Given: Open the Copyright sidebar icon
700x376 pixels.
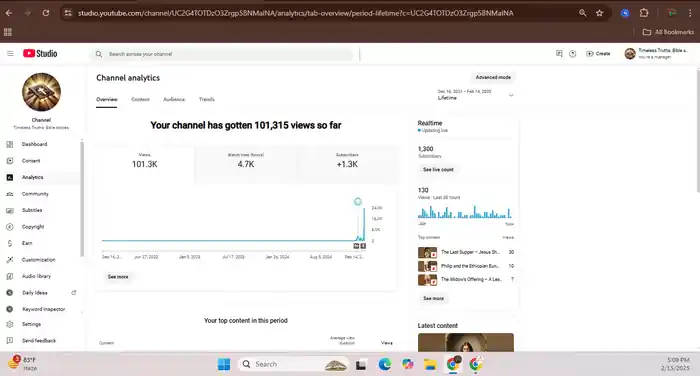Looking at the screenshot, I should [x=10, y=227].
